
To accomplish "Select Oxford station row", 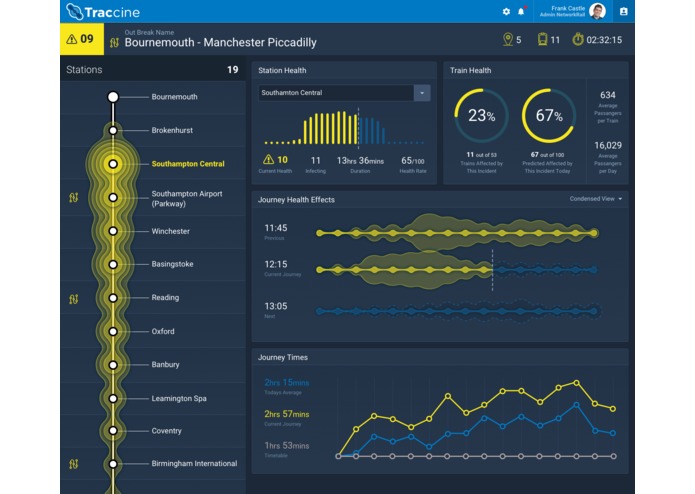I will [x=153, y=331].
